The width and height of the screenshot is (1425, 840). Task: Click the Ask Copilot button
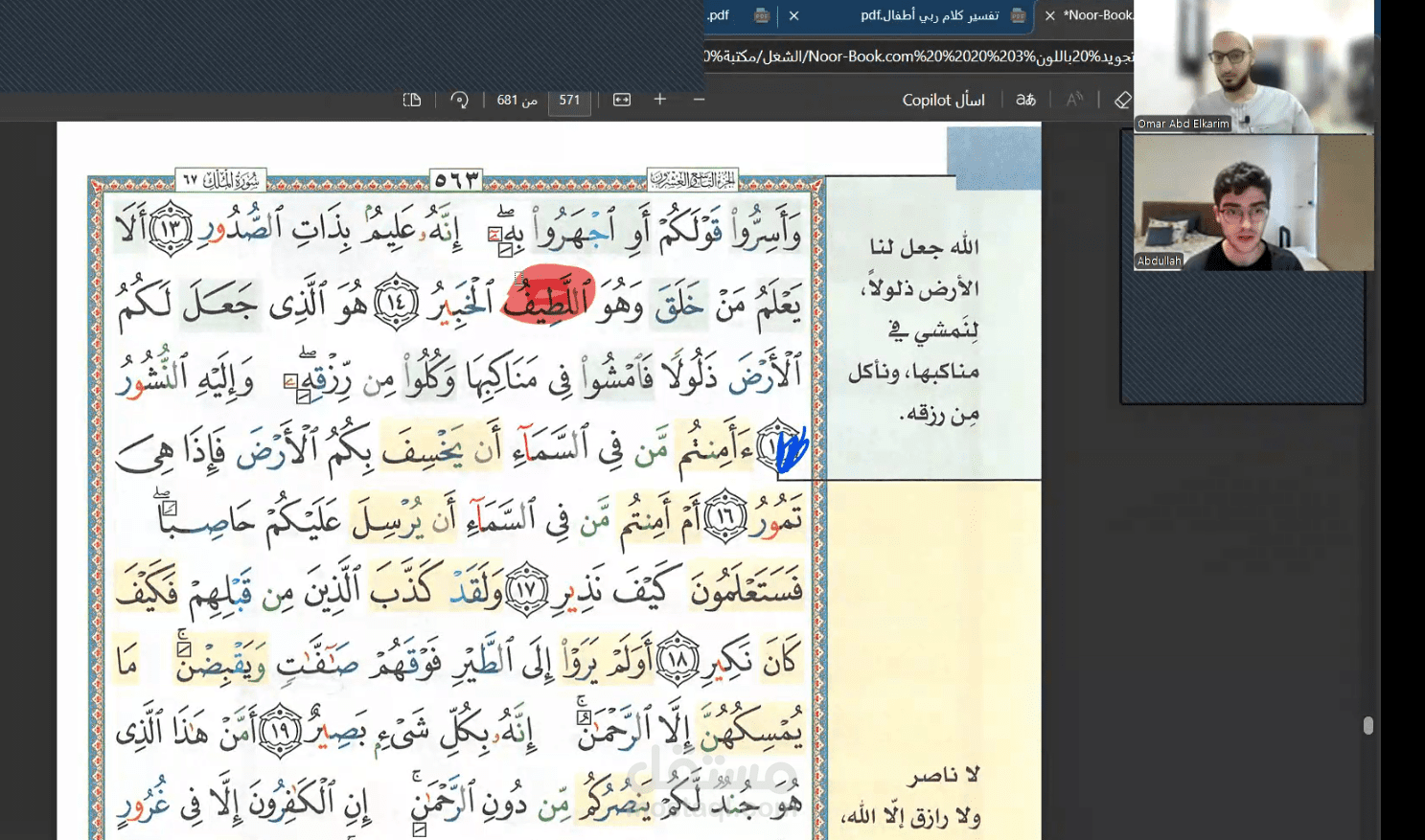click(x=943, y=100)
